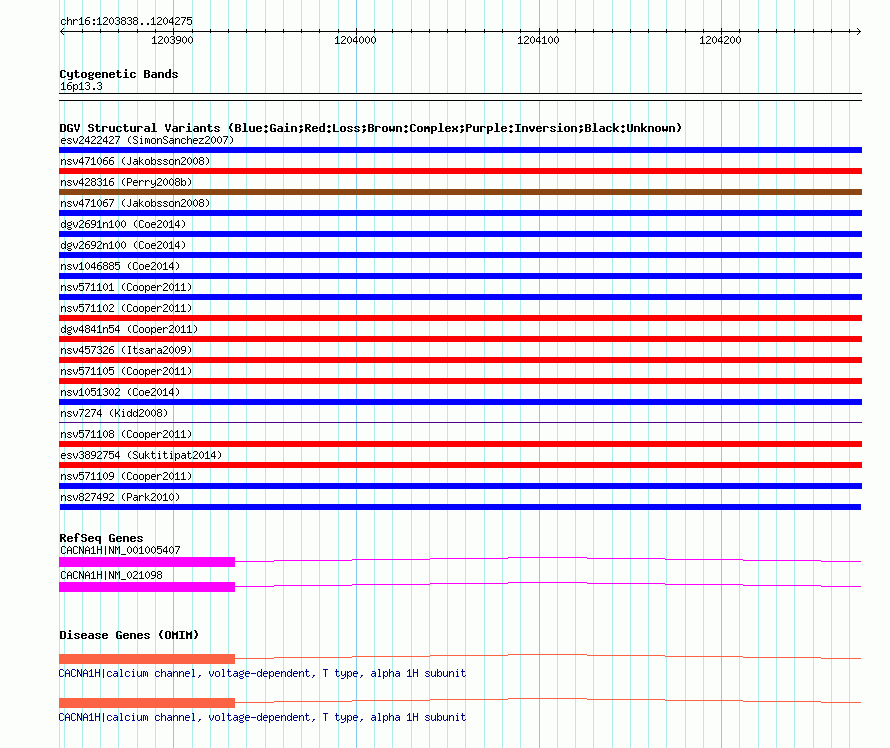
Task: Click the RefSeq Genes track title
Action: [x=101, y=538]
